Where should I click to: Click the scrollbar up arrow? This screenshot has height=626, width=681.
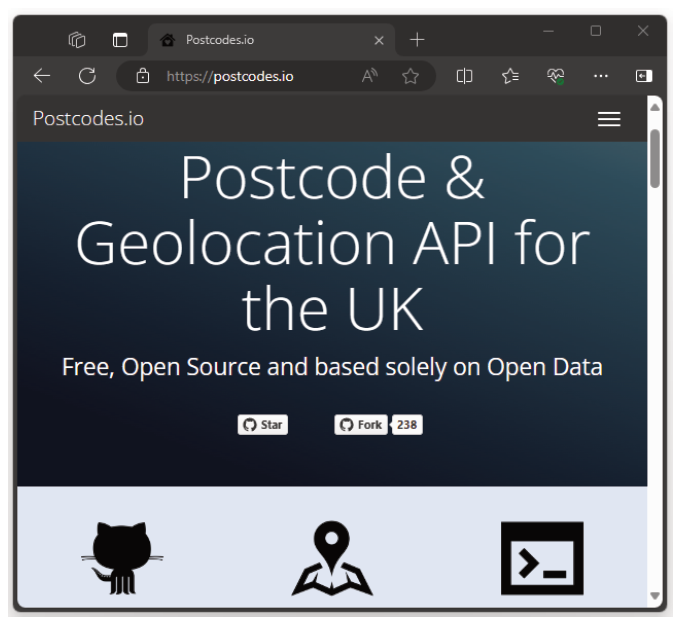click(655, 107)
